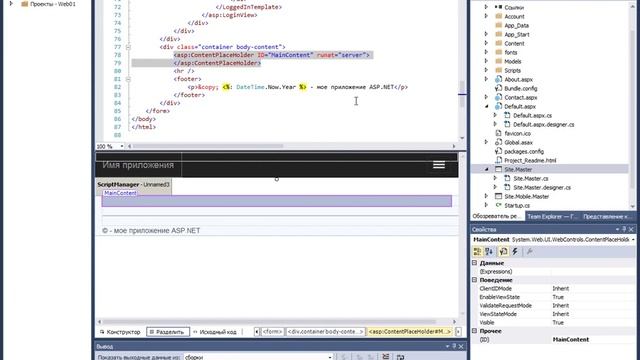Viewport: 640px width, 360px height.
Task: Click the Global.asax file icon
Action: click(x=498, y=142)
